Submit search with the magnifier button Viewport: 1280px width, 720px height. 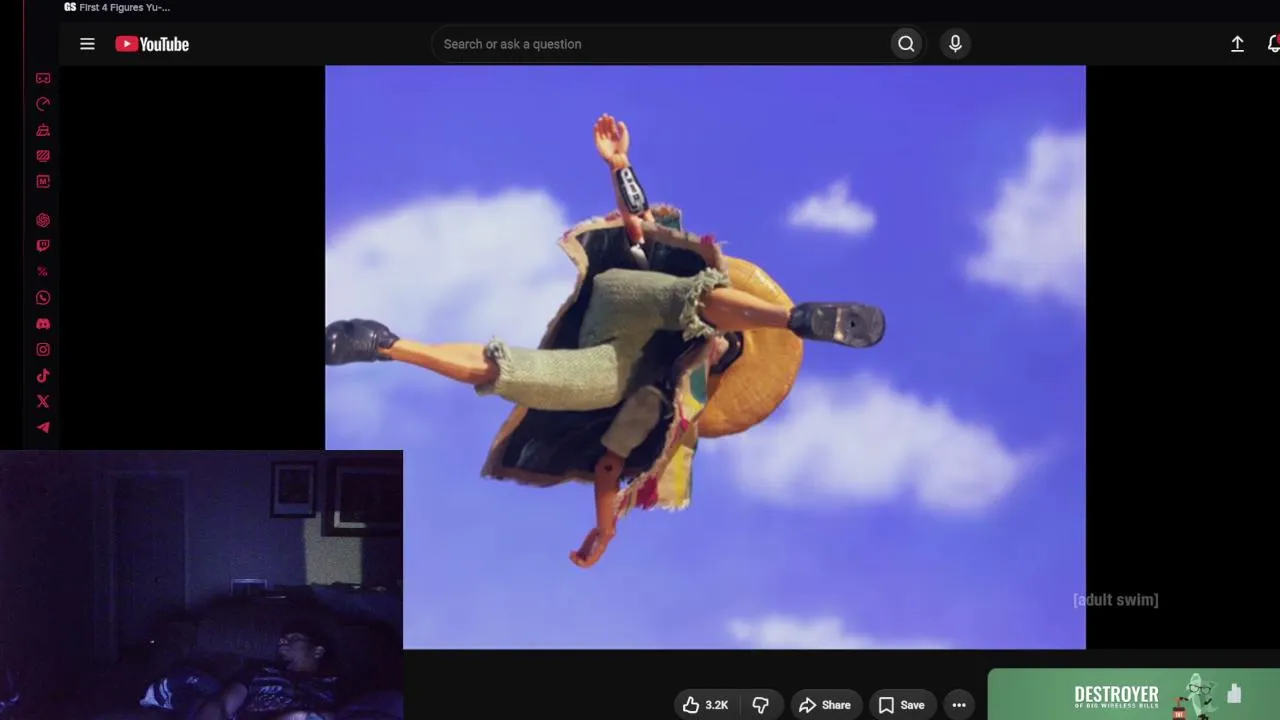click(x=906, y=44)
